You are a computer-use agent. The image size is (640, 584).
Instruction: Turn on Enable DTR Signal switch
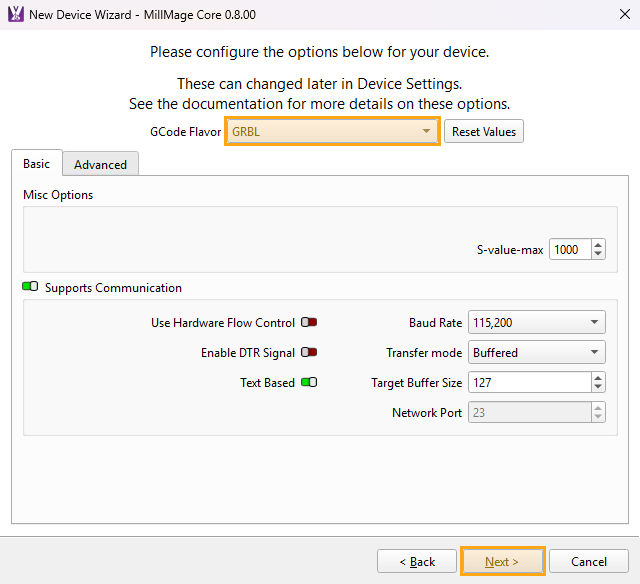309,353
